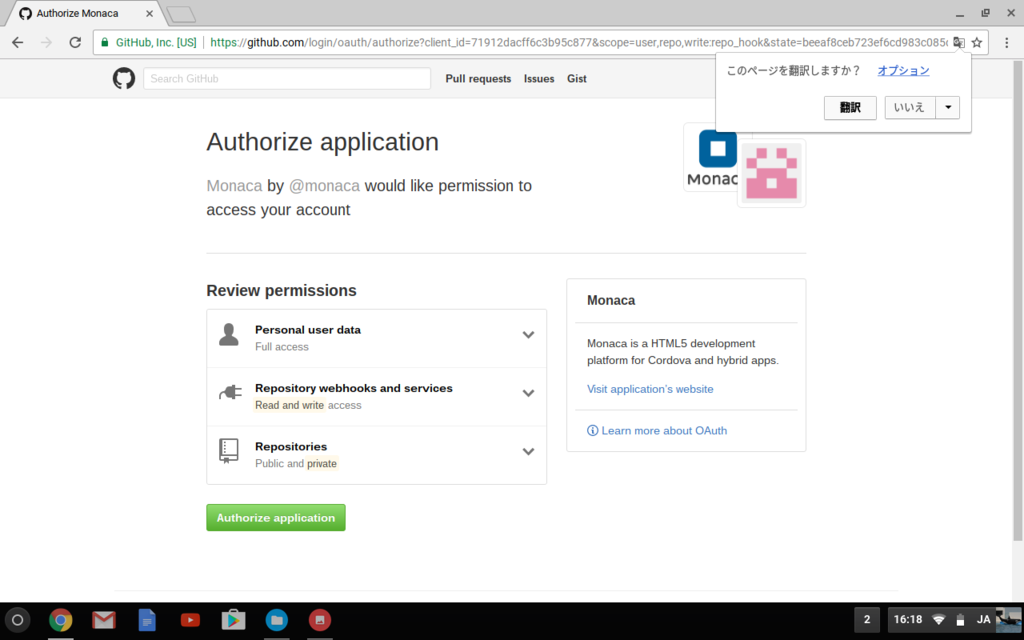This screenshot has width=1024, height=640.
Task: Expand Repository webhooks and services details
Action: 528,393
